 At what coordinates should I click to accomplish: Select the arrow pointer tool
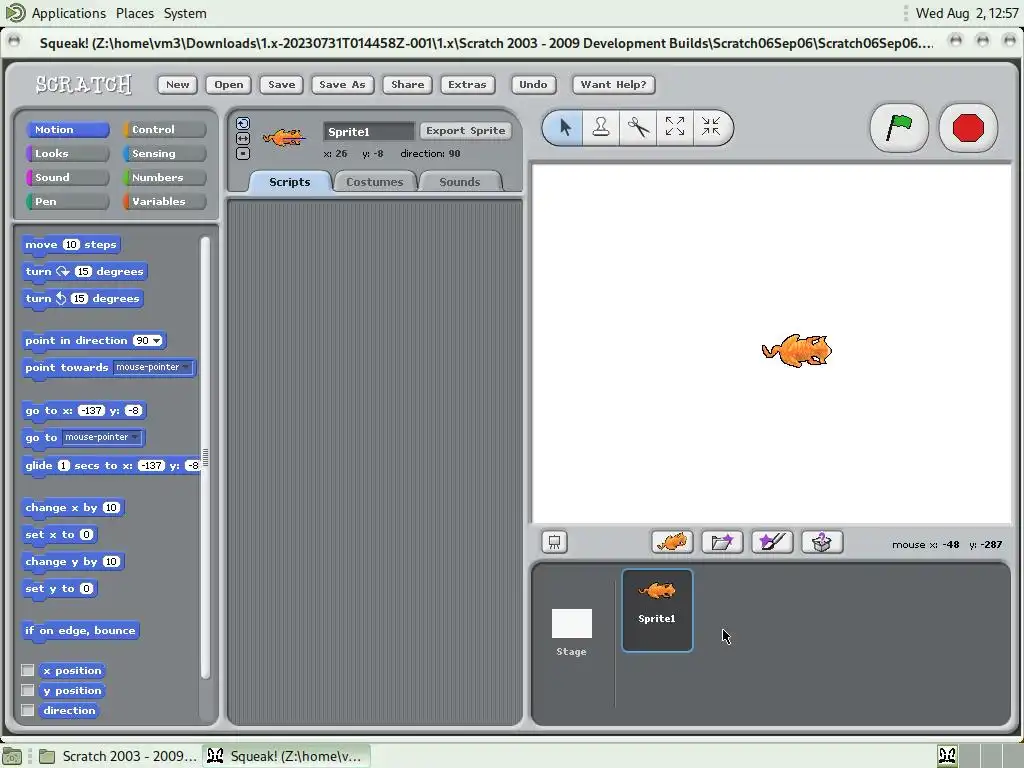tap(565, 127)
